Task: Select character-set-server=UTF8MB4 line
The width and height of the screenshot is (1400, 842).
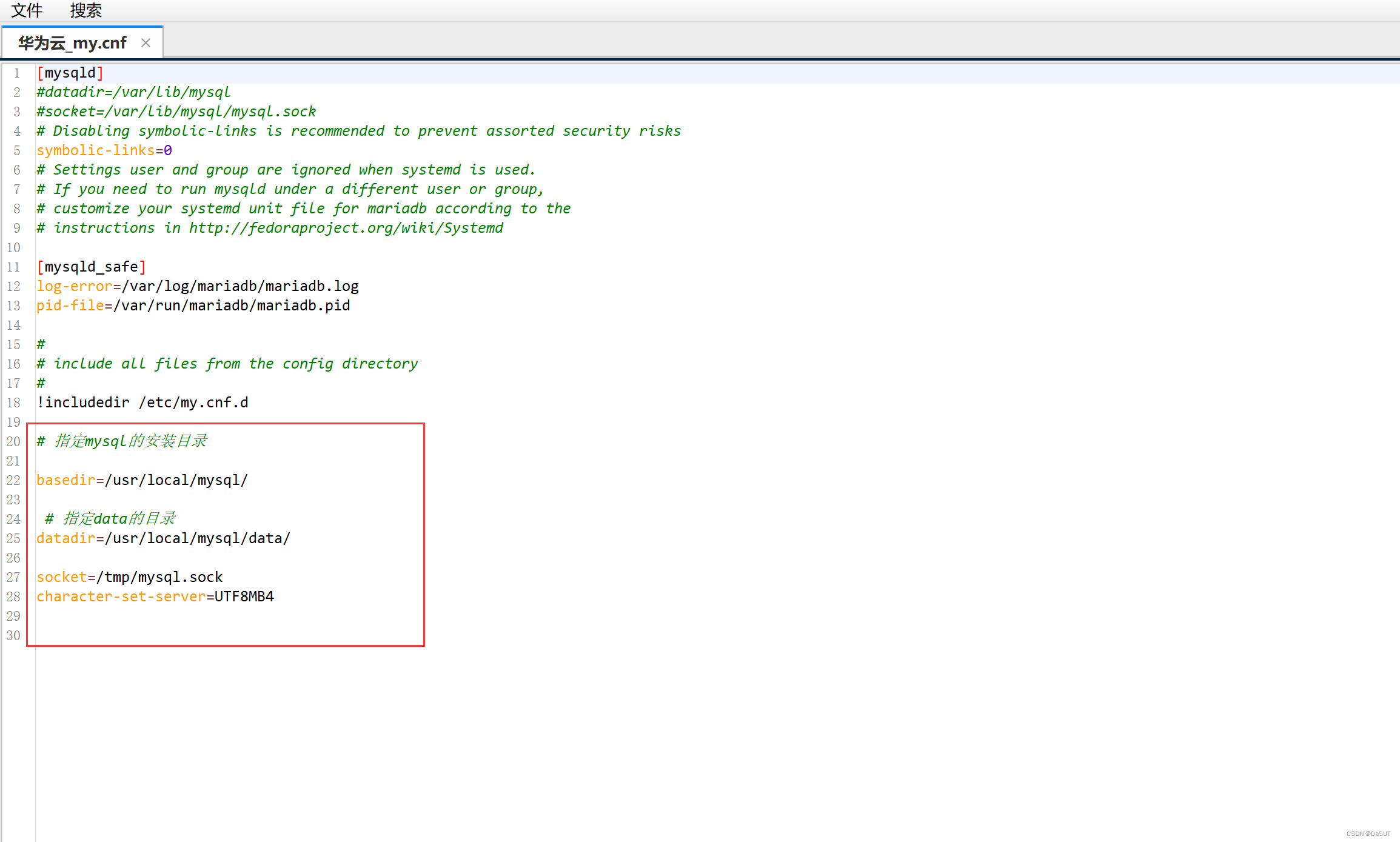Action: pos(156,596)
